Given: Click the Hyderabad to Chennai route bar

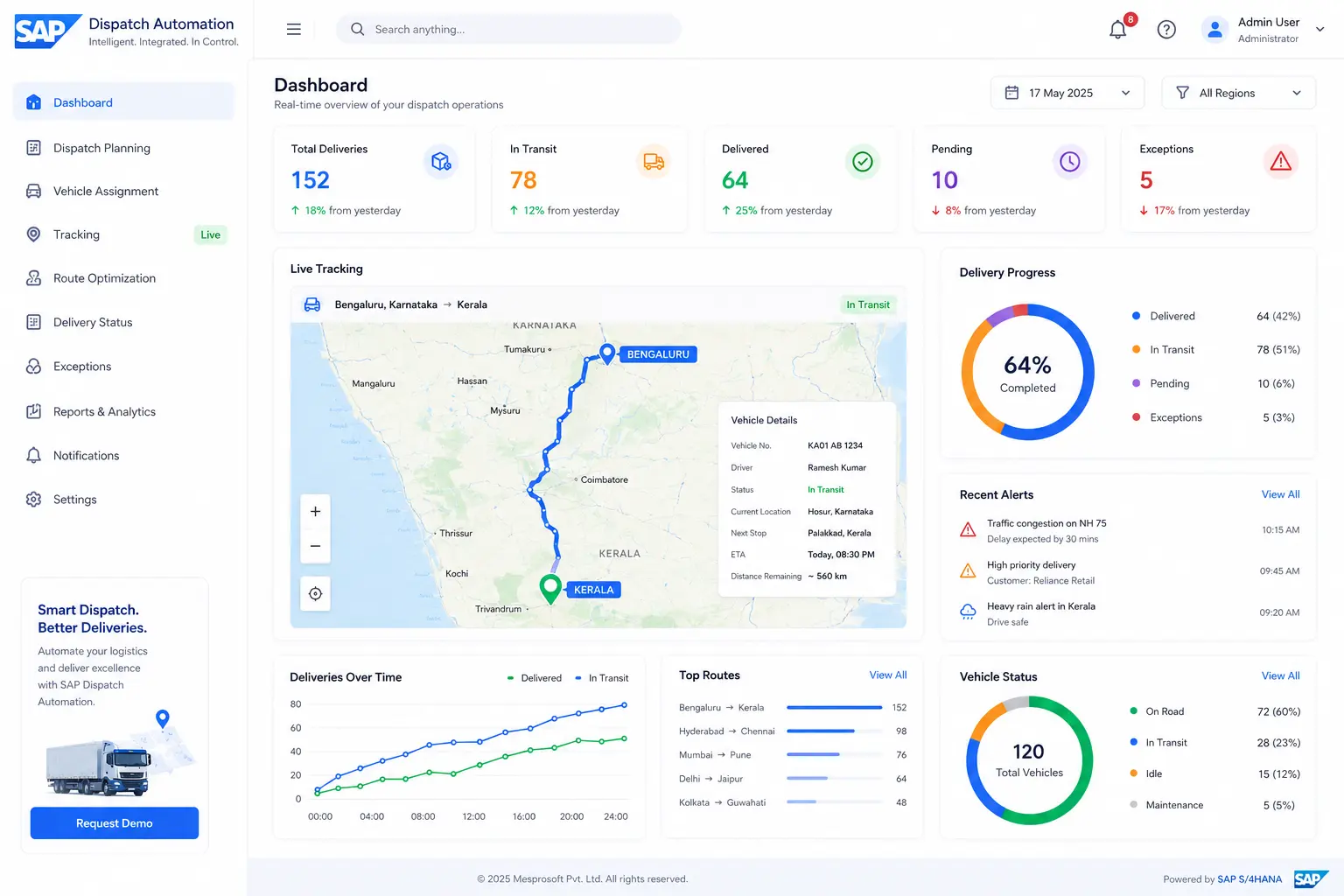Looking at the screenshot, I should [835, 731].
